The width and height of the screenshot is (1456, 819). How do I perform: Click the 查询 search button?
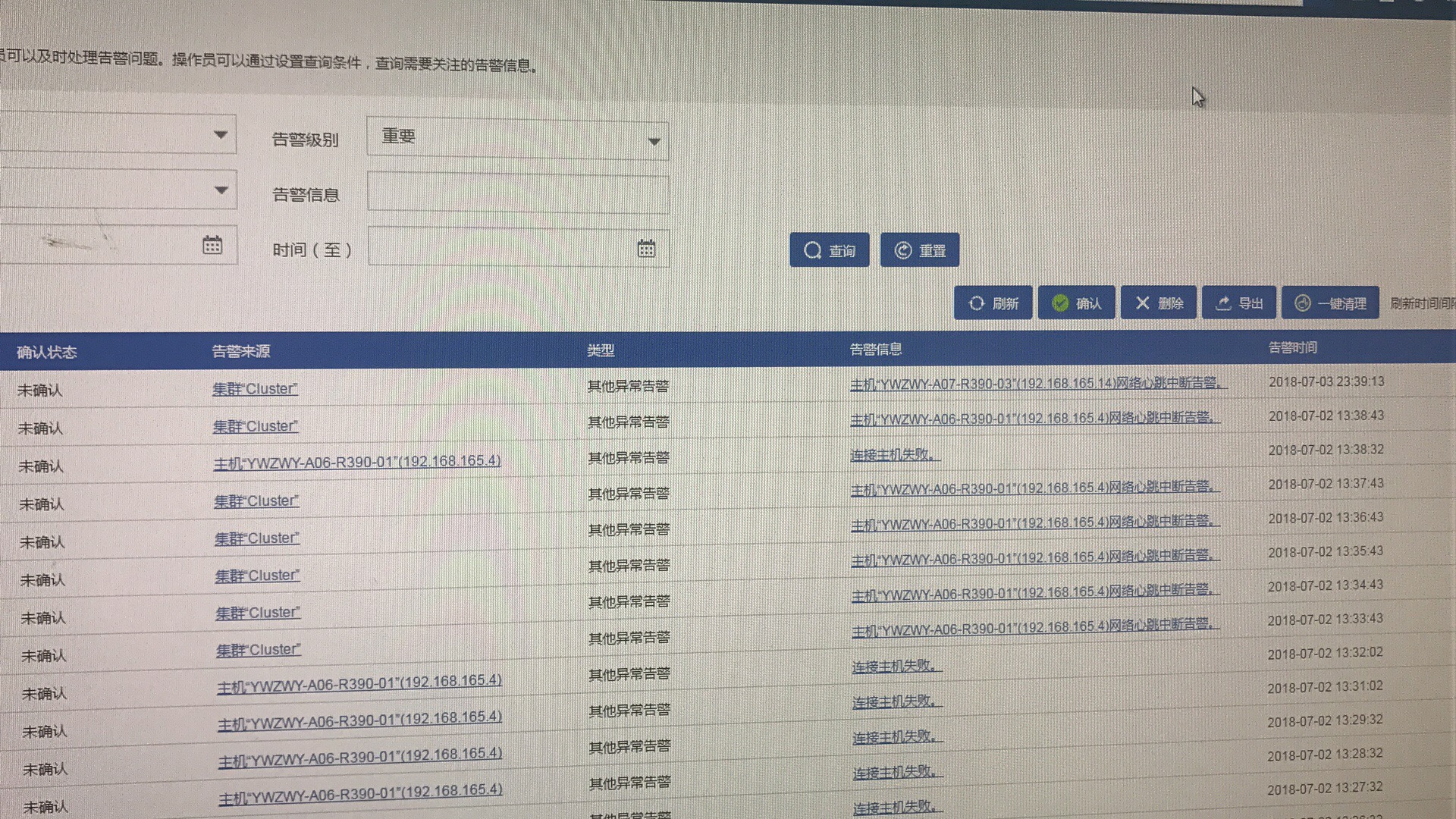click(829, 250)
